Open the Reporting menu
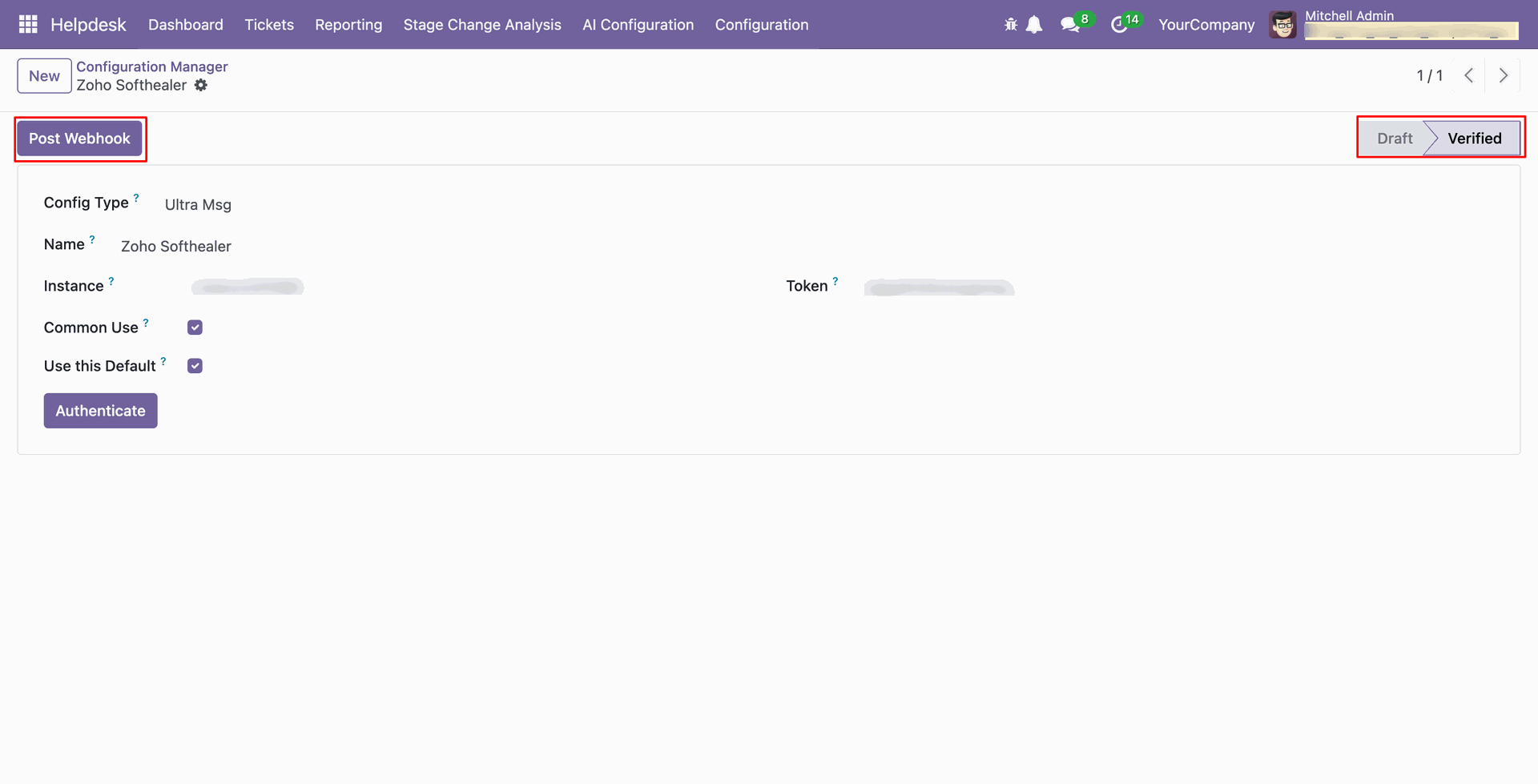Viewport: 1538px width, 784px height. point(348,25)
